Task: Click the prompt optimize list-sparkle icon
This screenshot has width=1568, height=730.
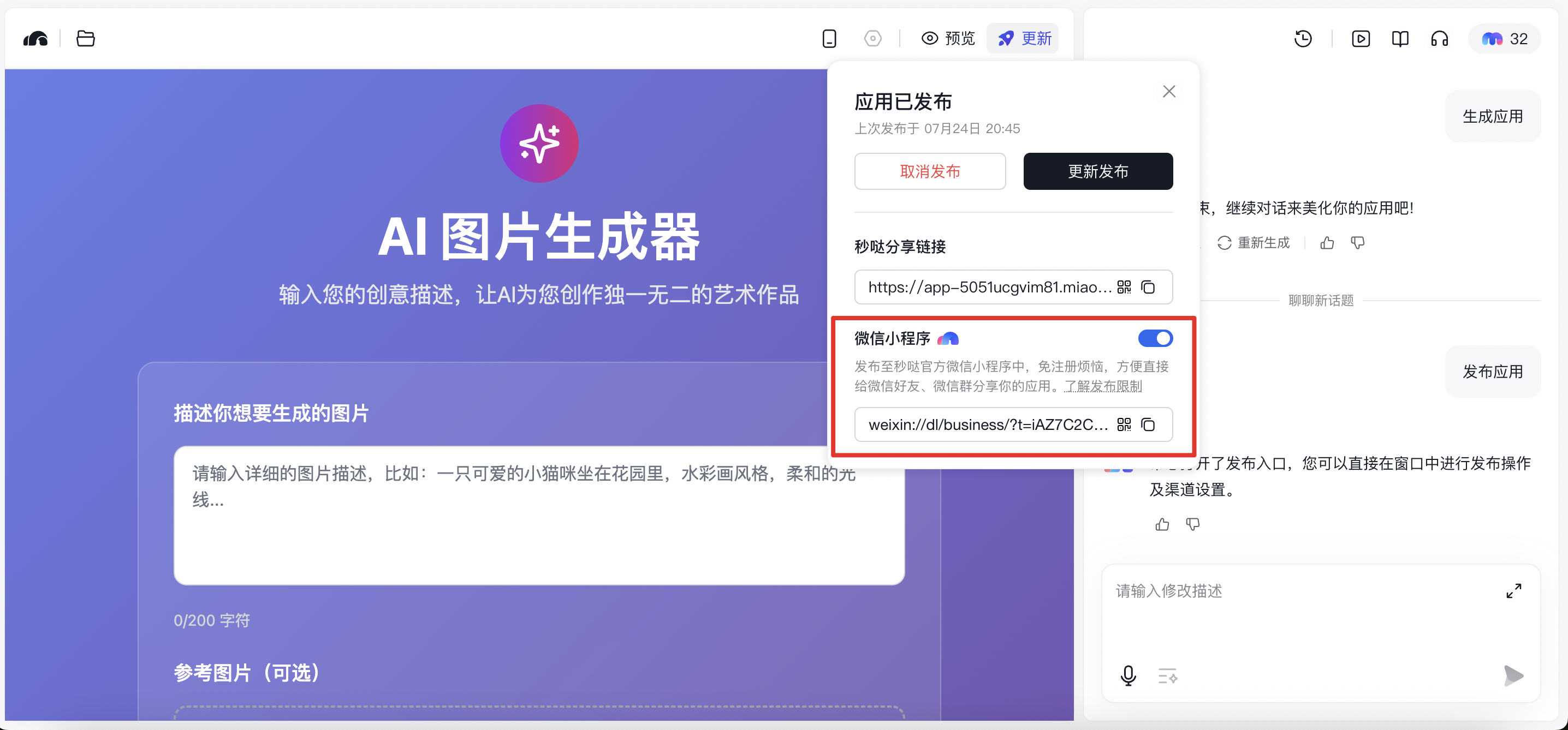Action: click(1167, 676)
